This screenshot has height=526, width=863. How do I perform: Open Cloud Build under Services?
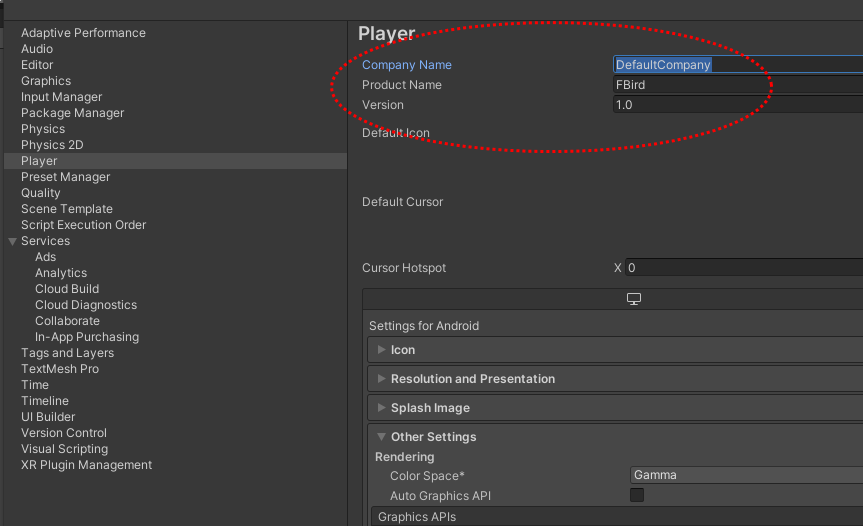(67, 289)
